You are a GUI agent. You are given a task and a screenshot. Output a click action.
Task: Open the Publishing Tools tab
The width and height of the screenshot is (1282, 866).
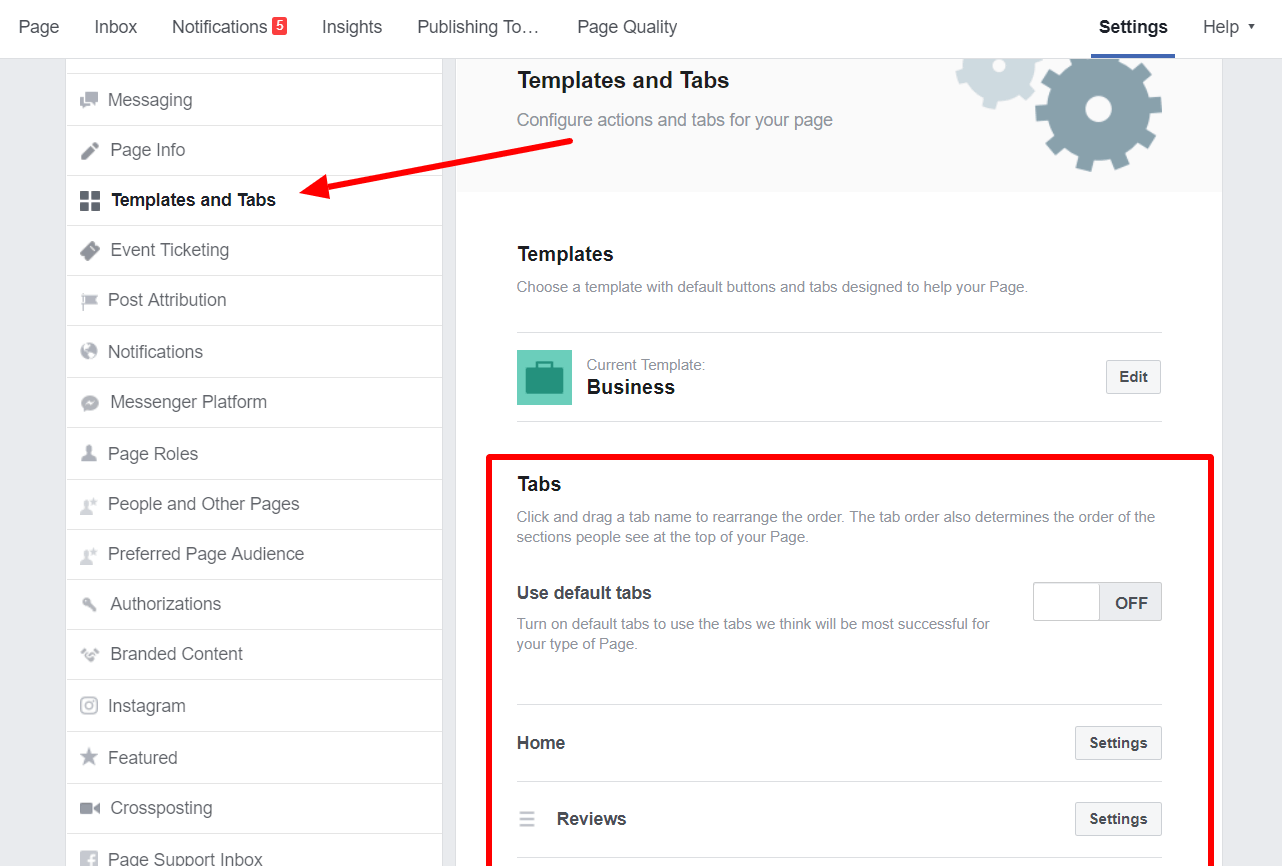point(478,27)
